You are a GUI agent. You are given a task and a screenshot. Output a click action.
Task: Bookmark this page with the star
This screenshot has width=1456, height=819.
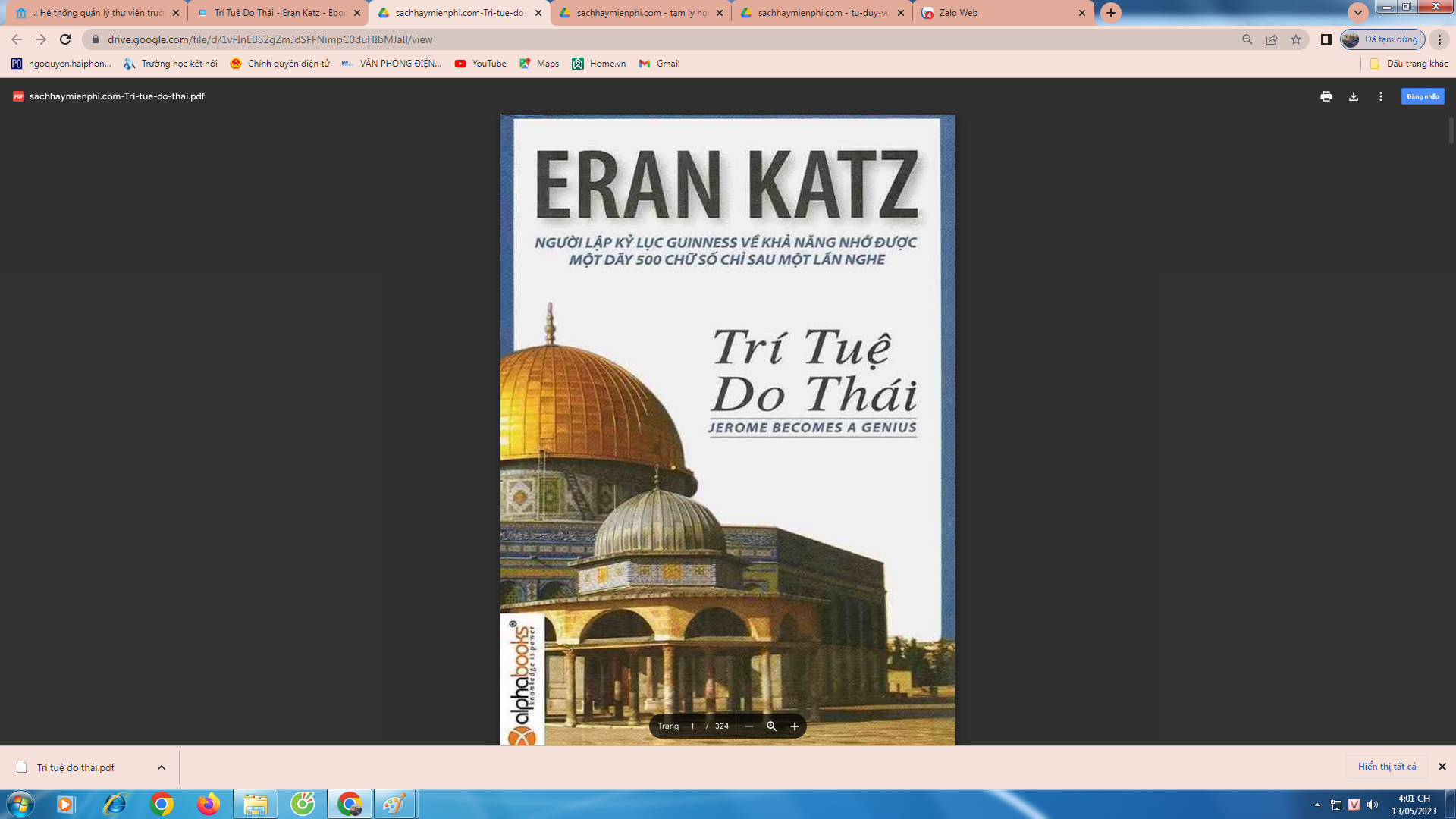point(1296,39)
